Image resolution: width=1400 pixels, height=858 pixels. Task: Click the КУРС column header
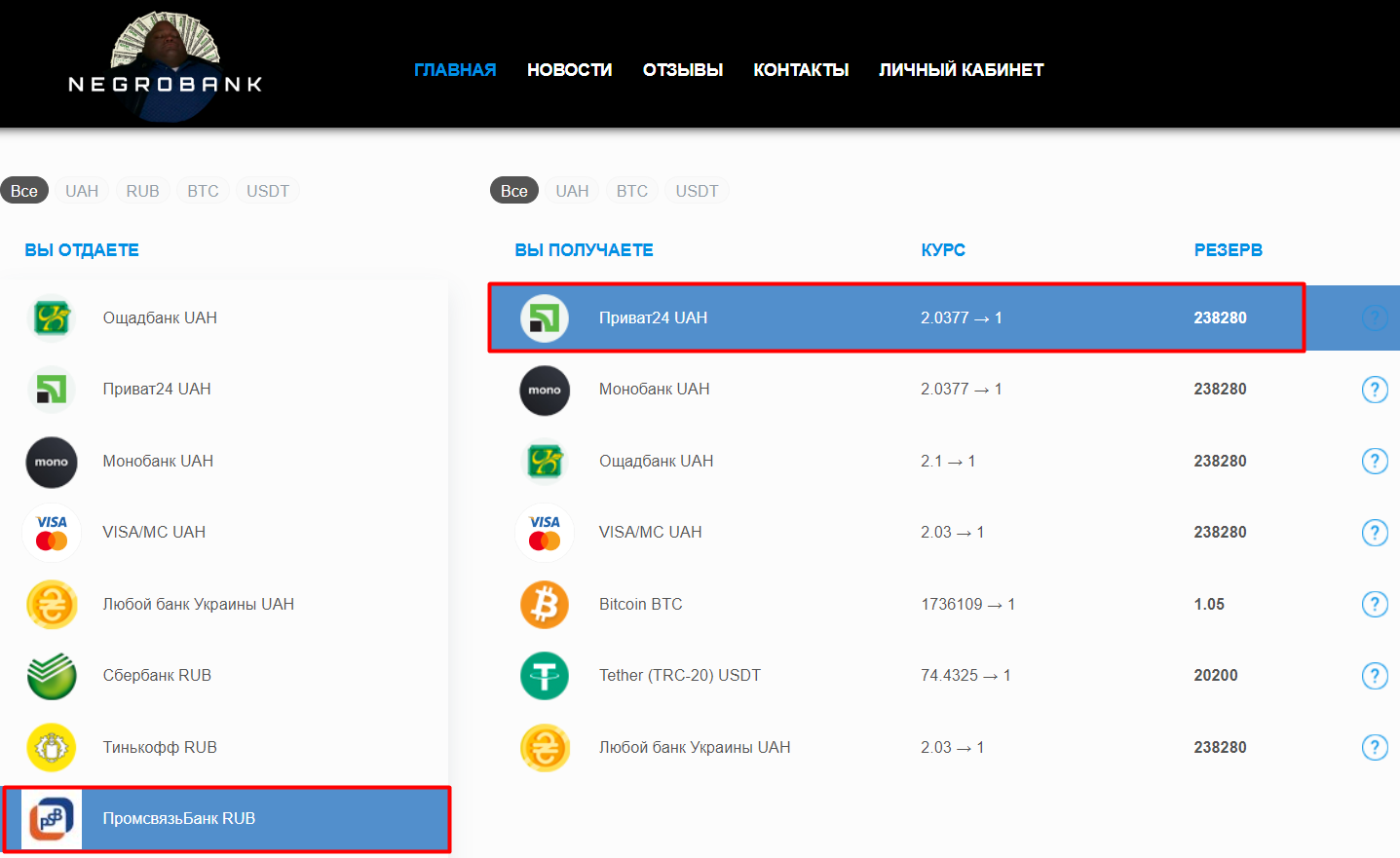943,250
